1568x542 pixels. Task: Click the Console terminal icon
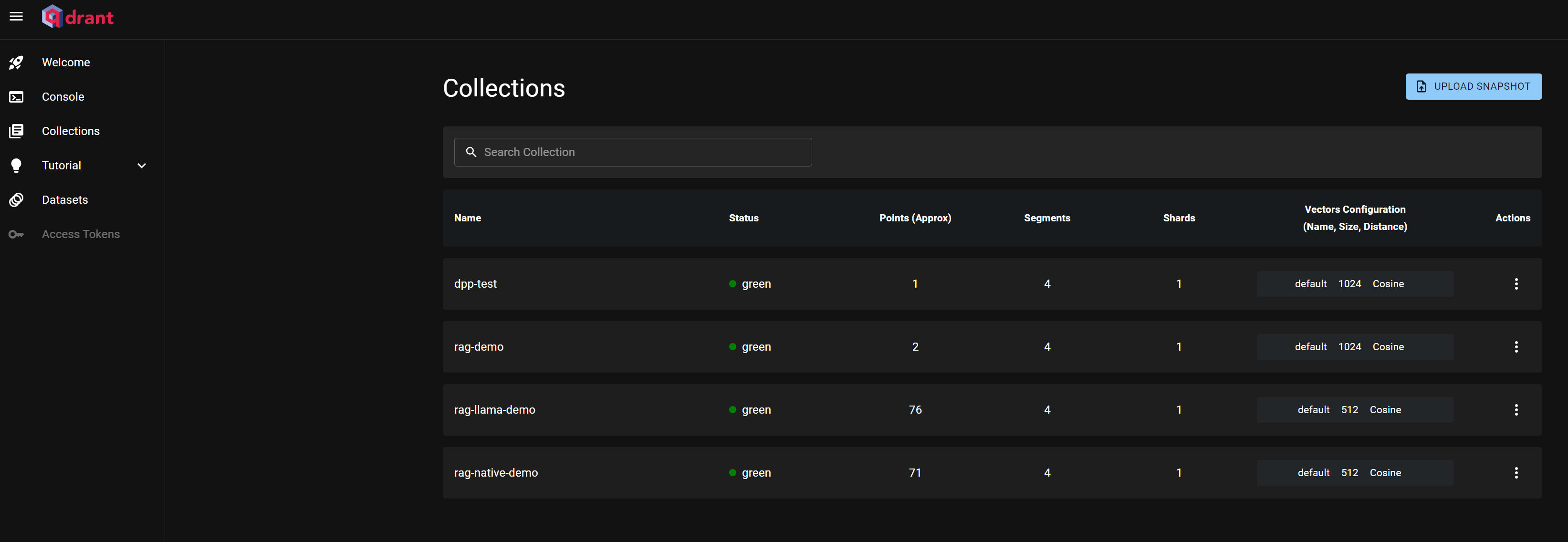click(16, 97)
